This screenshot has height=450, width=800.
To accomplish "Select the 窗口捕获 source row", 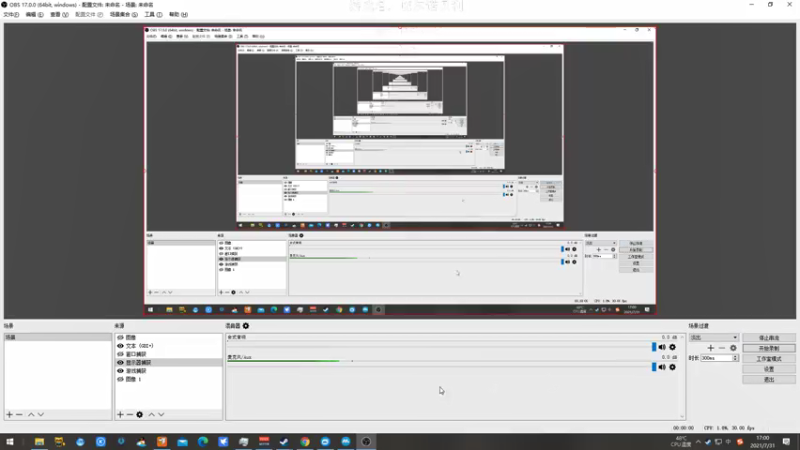I will point(168,354).
